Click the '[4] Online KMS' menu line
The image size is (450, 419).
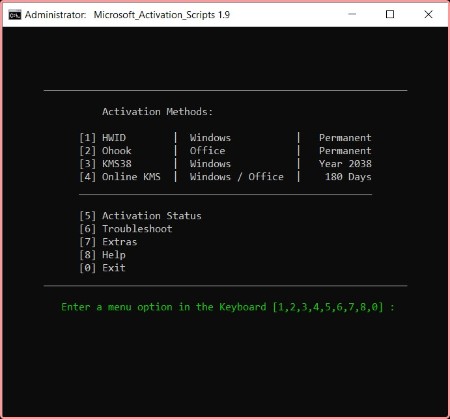[x=120, y=177]
